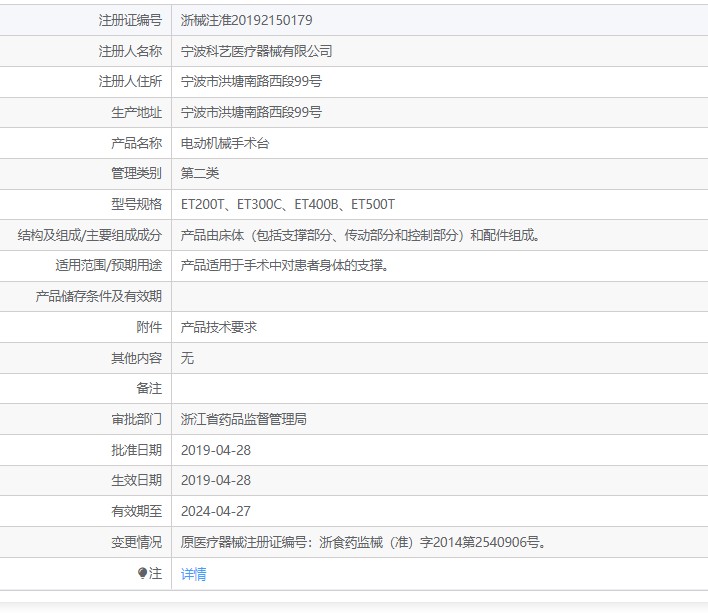The image size is (708, 613).
Task: Select model list ET200T、ET300C、ET400B、ET500T
Action: point(288,204)
